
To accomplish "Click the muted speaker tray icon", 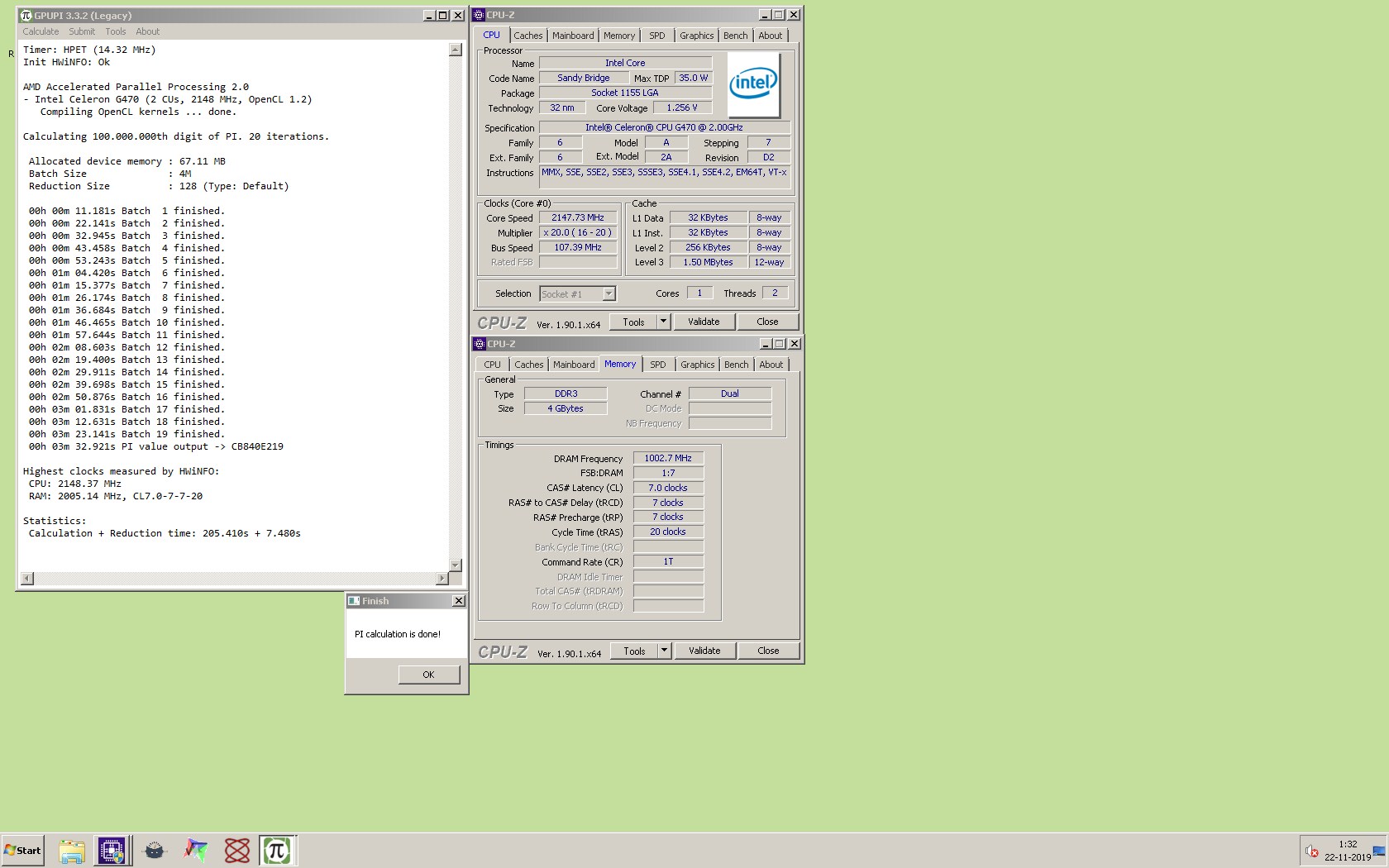I will tap(1311, 851).
